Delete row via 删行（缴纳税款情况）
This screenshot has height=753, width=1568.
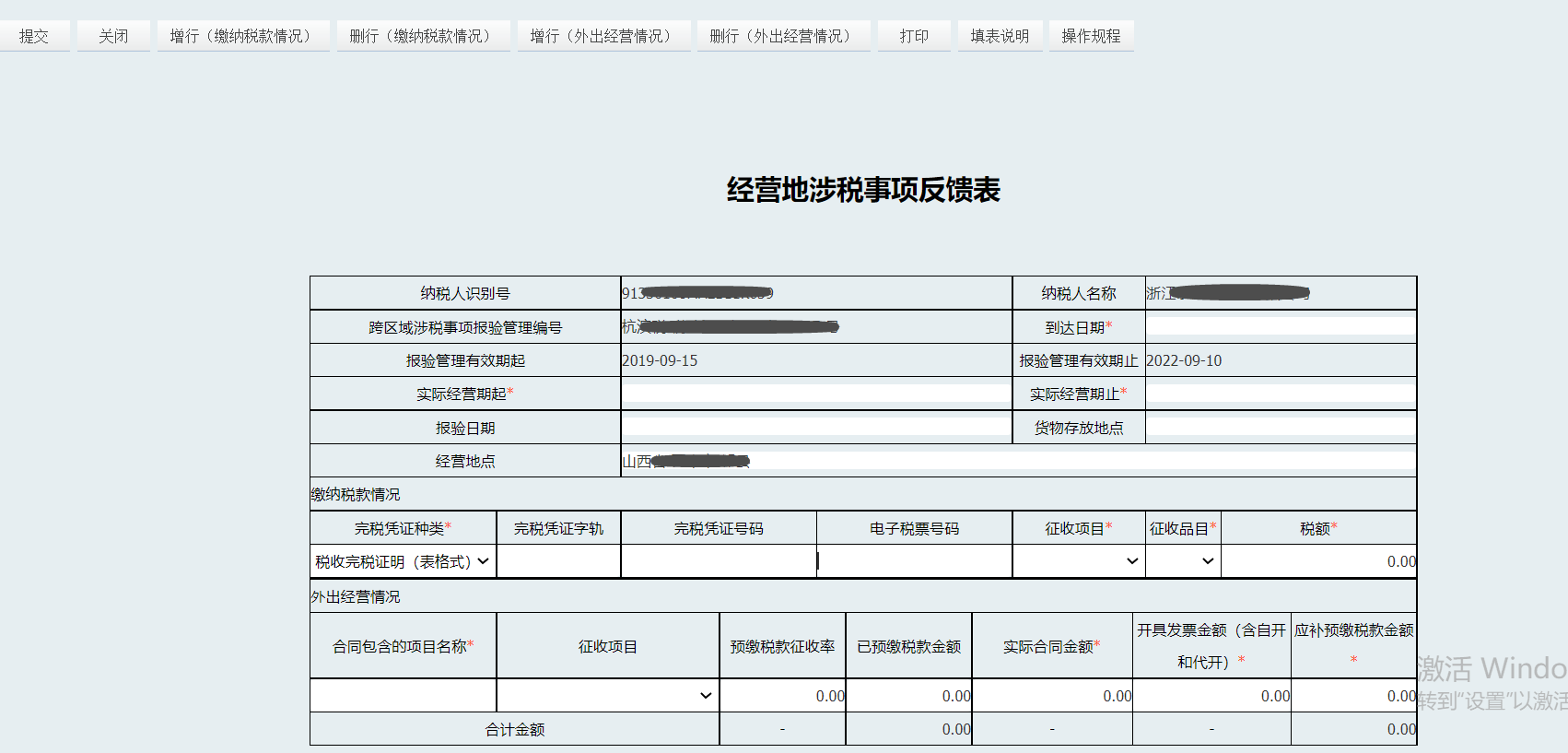tap(423, 36)
